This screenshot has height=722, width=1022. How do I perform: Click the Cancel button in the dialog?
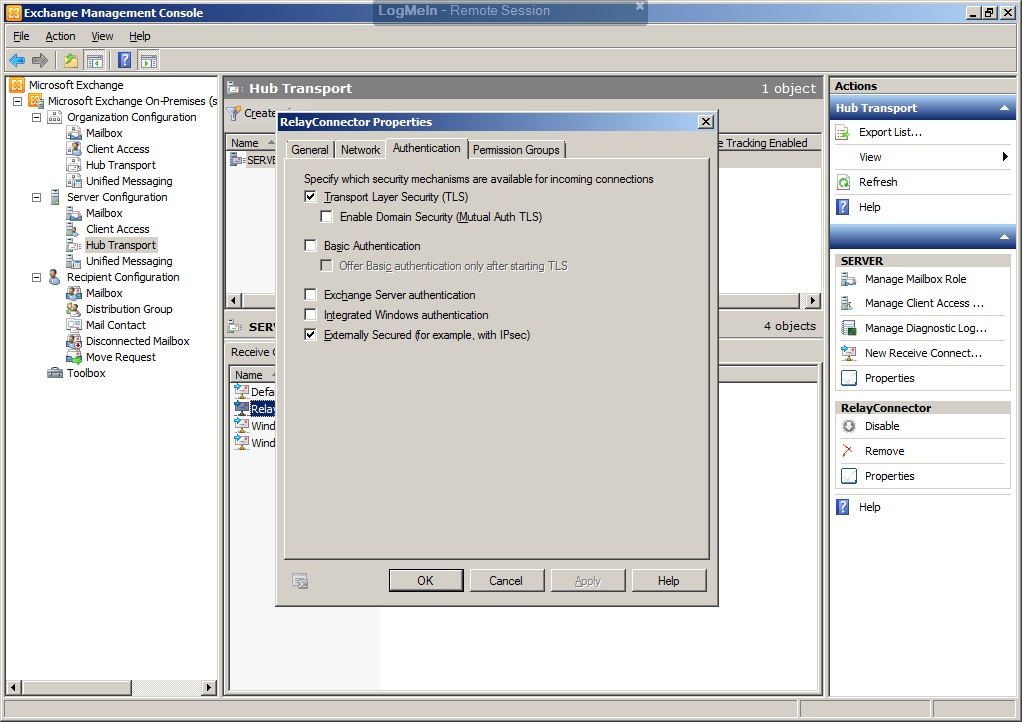506,581
